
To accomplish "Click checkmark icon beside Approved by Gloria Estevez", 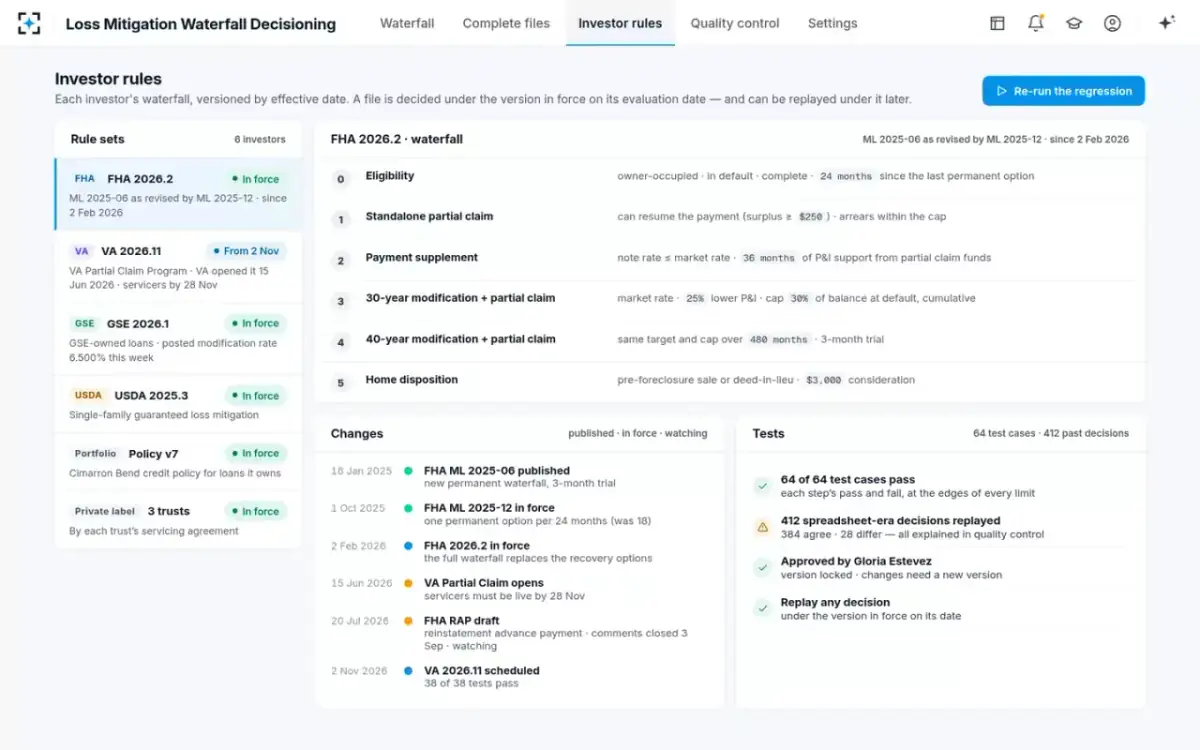I will (x=762, y=567).
